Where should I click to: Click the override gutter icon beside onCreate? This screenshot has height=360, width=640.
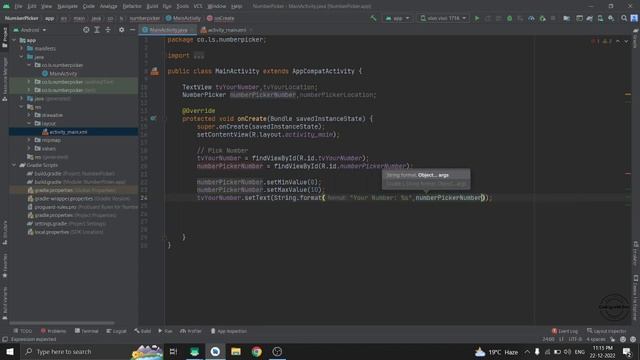(153, 118)
